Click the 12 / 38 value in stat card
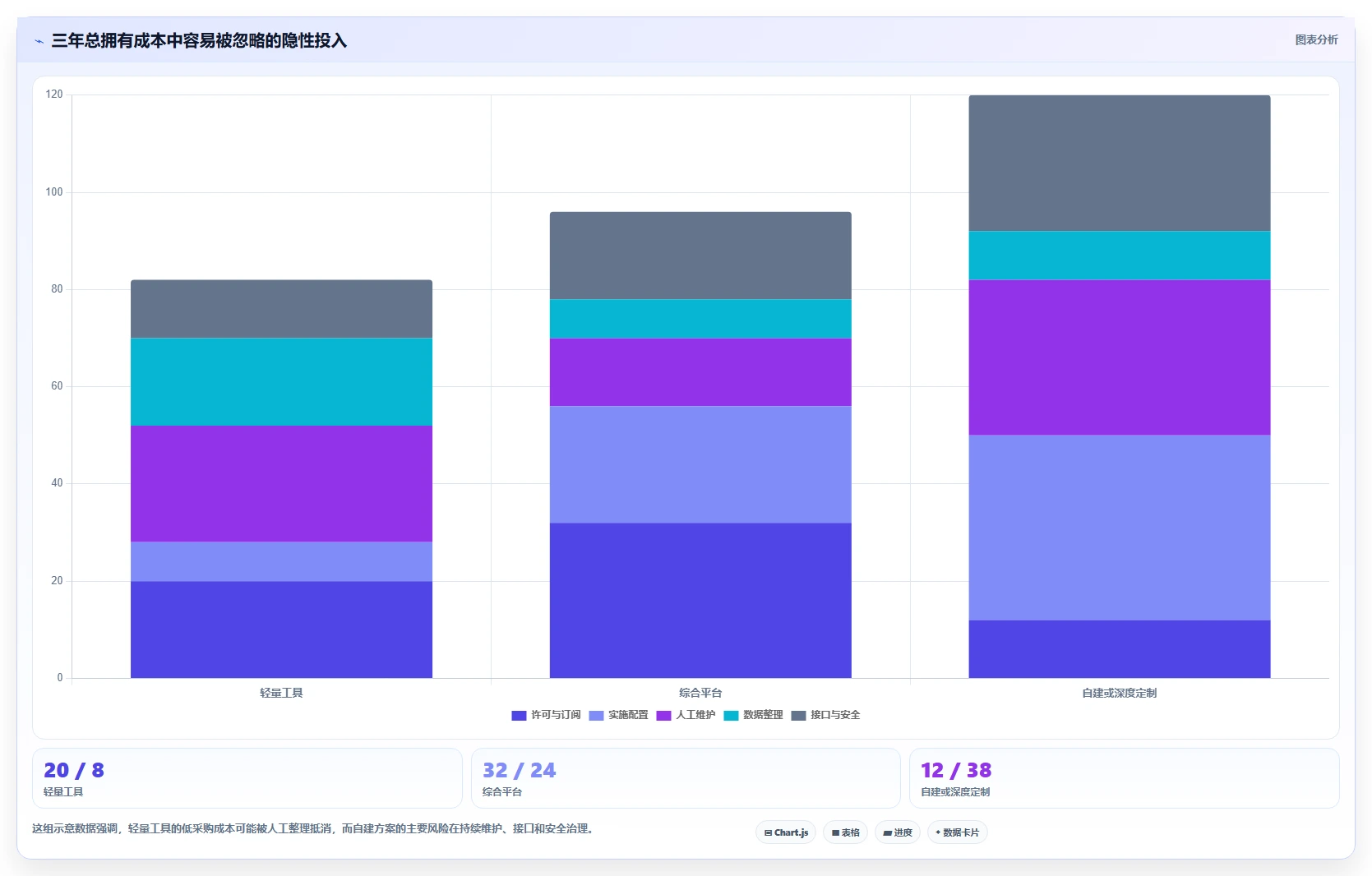 tap(956, 770)
